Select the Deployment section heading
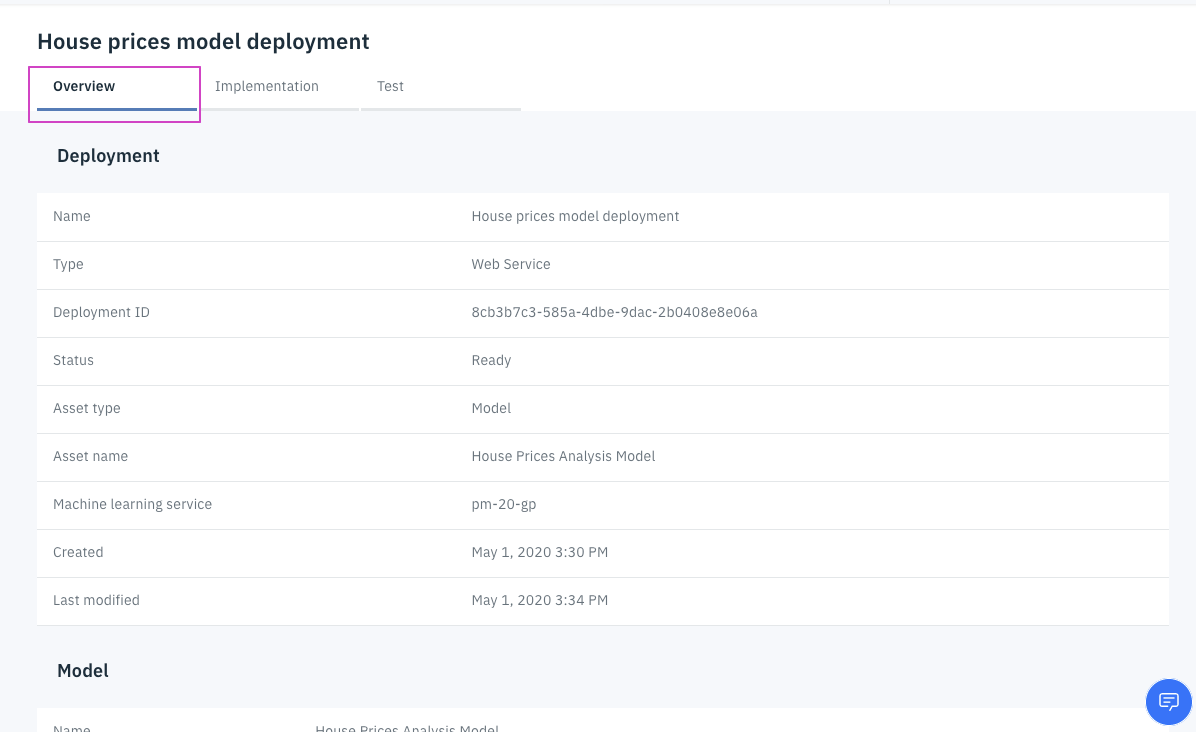 pos(108,156)
